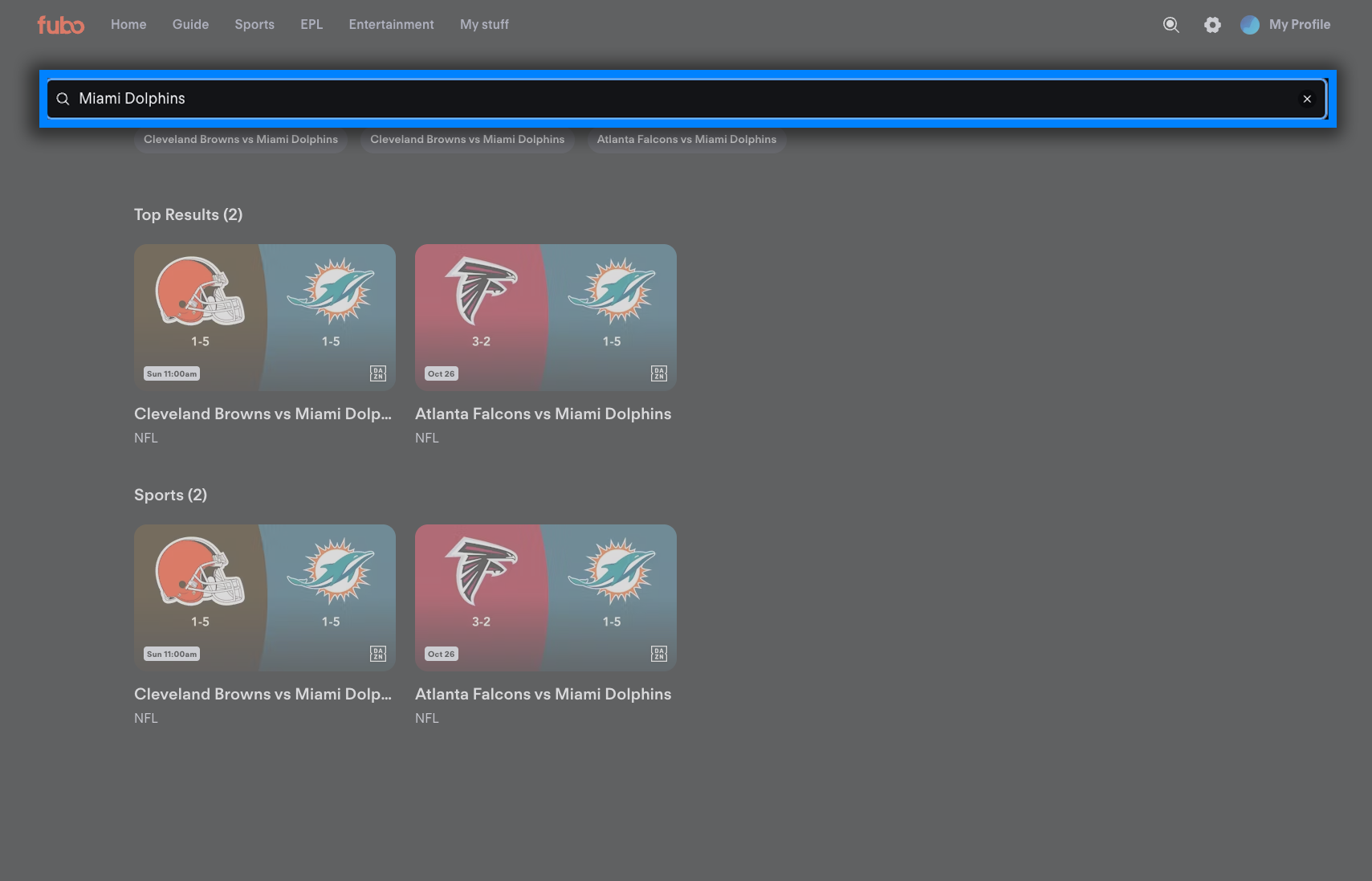Open Browns vs Dolphins thumbnail in Top Results
1372x881 pixels.
265,317
